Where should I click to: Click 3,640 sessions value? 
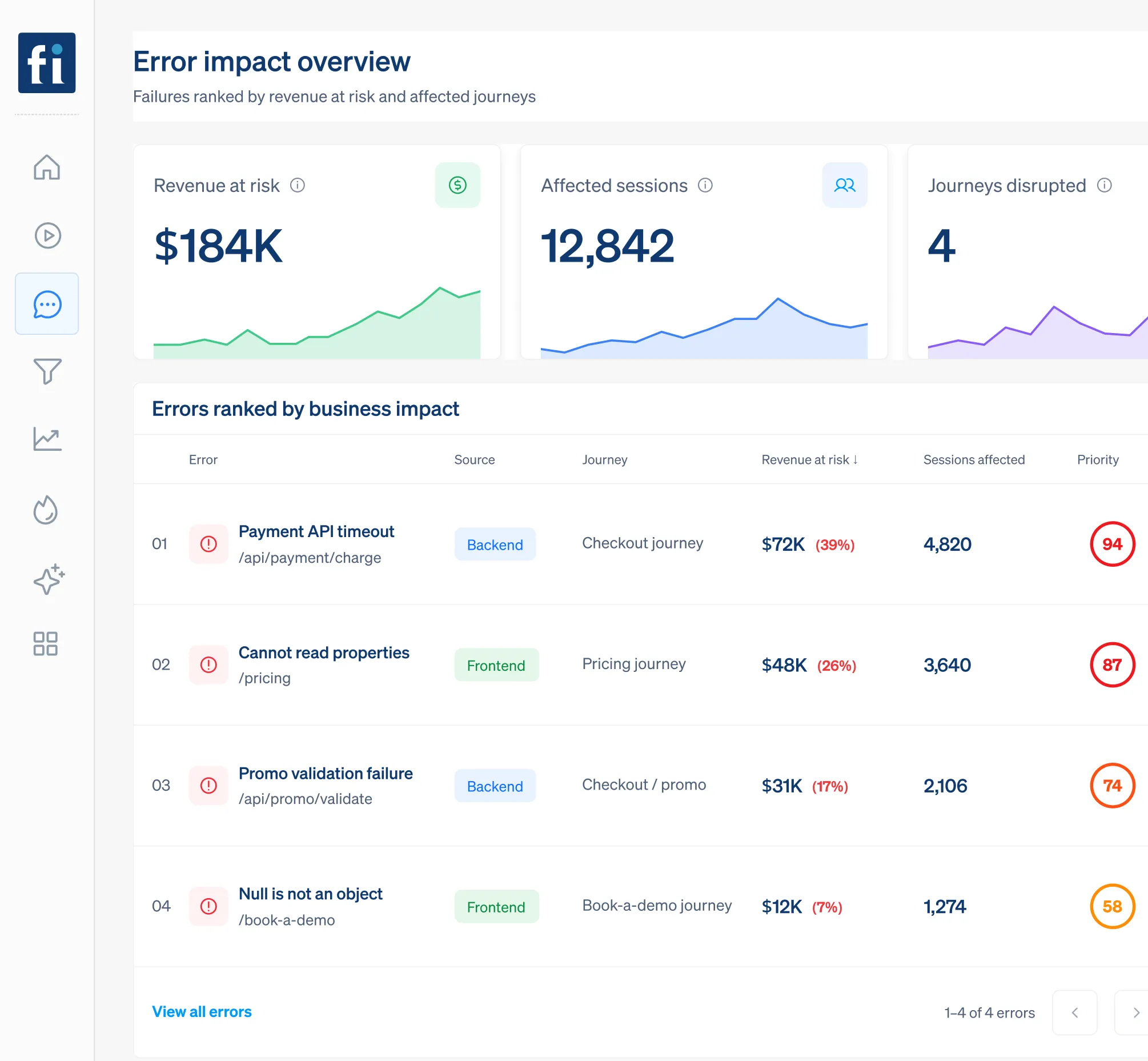tap(947, 665)
